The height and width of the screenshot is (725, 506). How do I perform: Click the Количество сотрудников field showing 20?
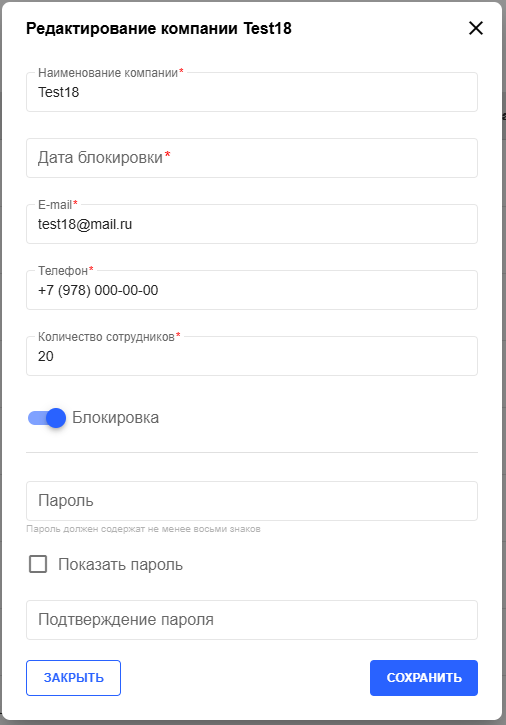(x=252, y=356)
